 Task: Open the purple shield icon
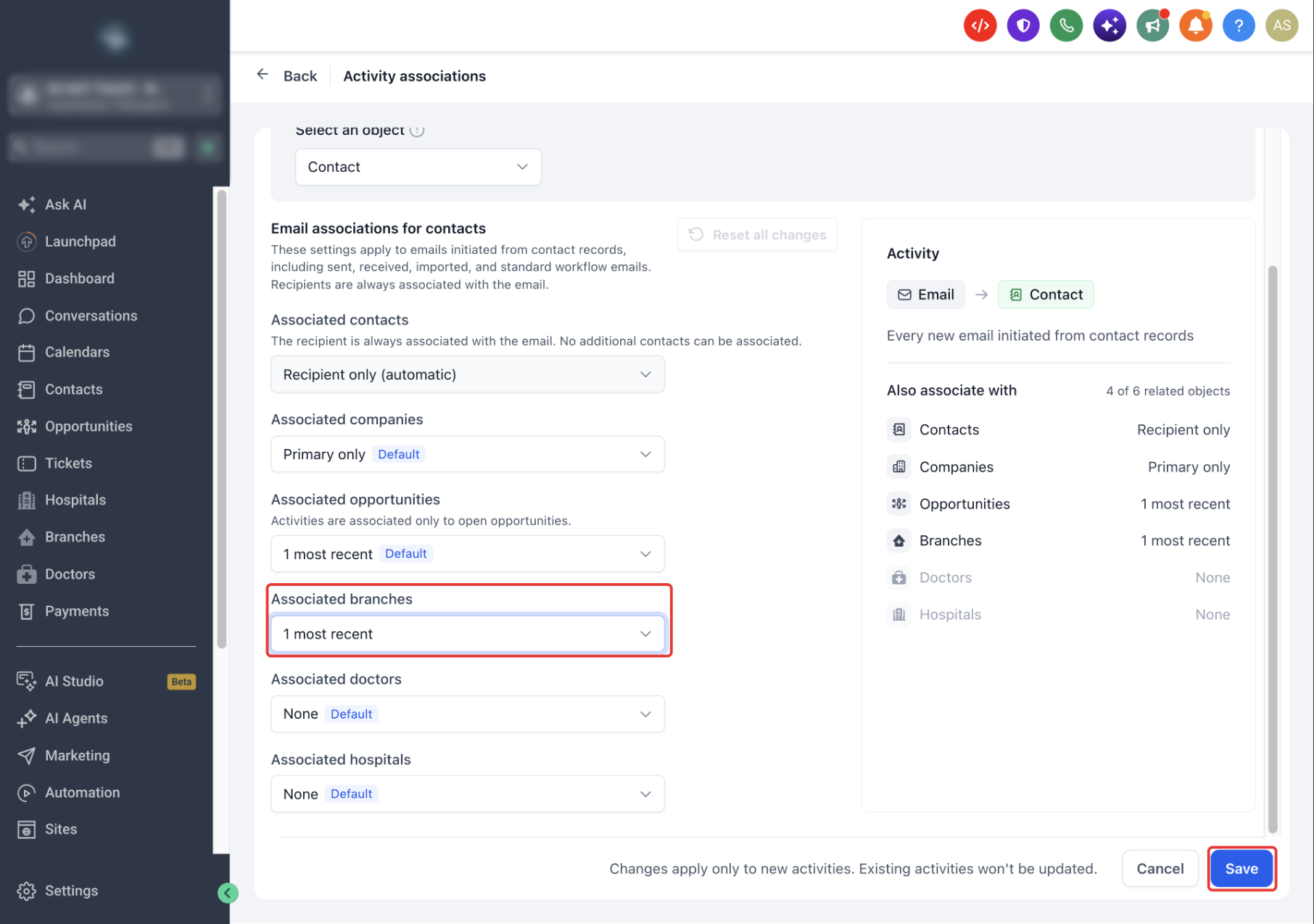(1023, 26)
